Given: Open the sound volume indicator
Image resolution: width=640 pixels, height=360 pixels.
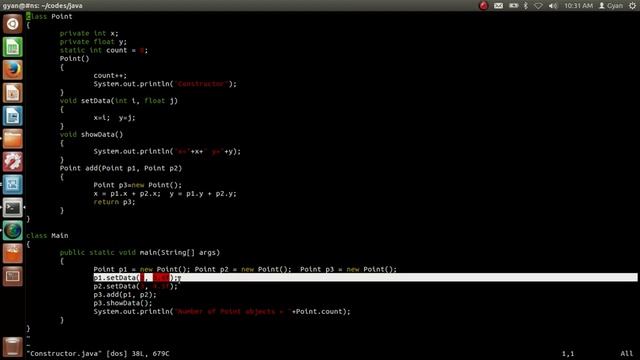Looking at the screenshot, I should (553, 6).
